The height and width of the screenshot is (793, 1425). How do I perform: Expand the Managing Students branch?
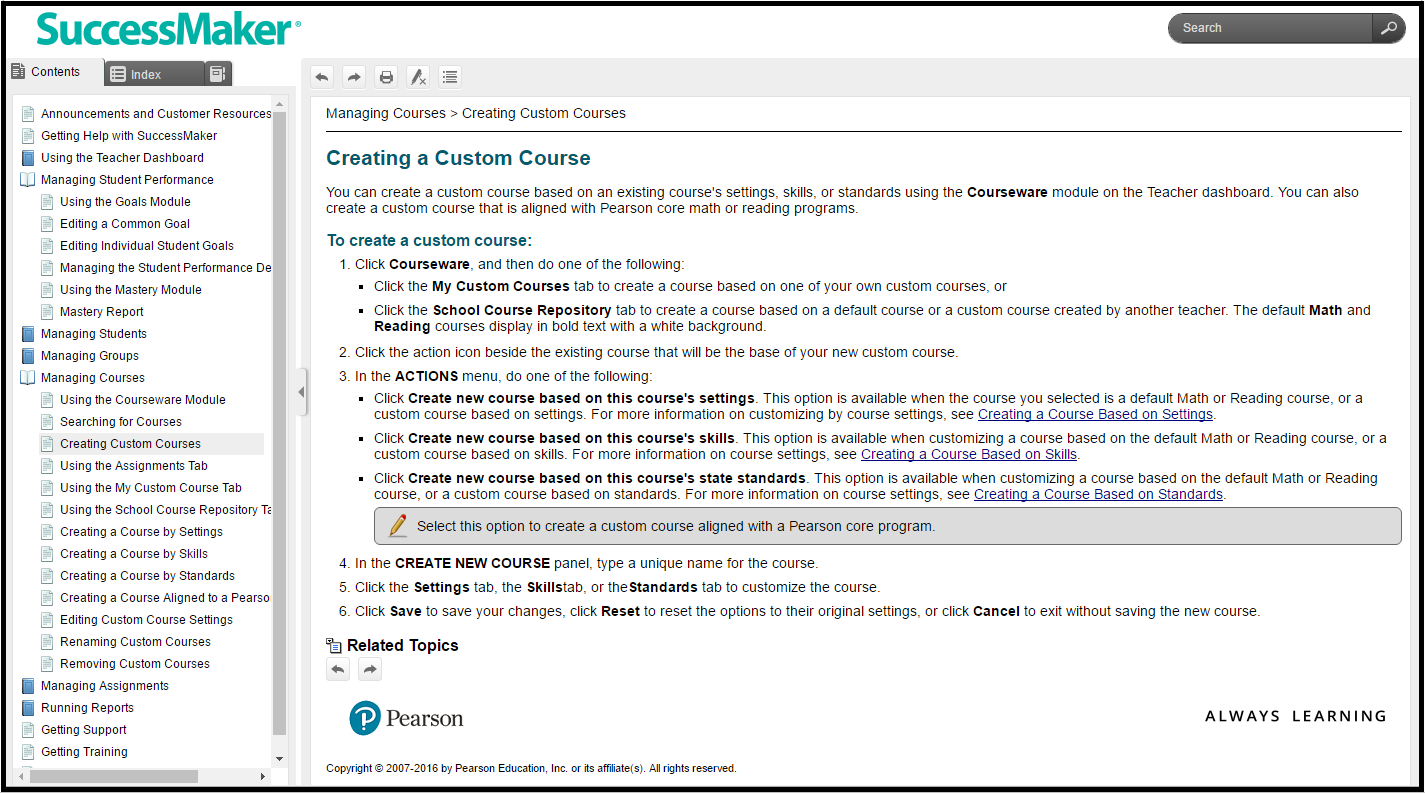point(27,333)
